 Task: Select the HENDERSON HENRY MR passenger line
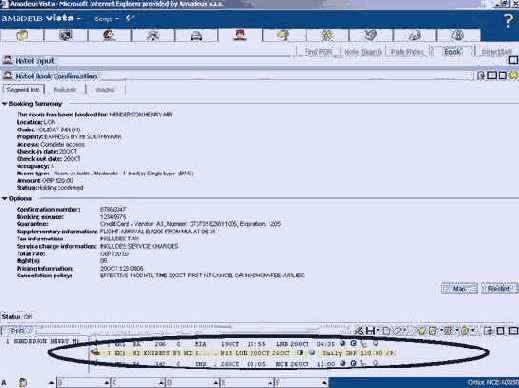(x=43, y=341)
